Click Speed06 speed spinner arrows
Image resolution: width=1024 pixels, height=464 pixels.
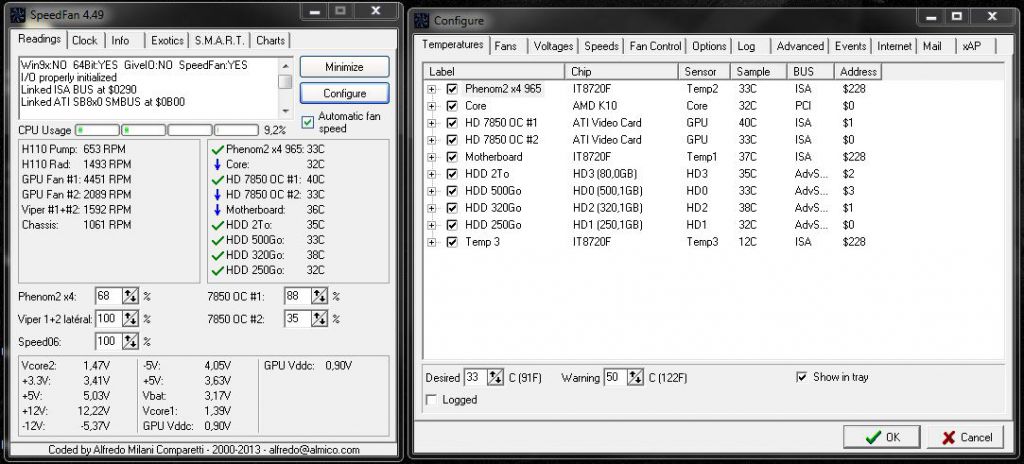point(131,341)
